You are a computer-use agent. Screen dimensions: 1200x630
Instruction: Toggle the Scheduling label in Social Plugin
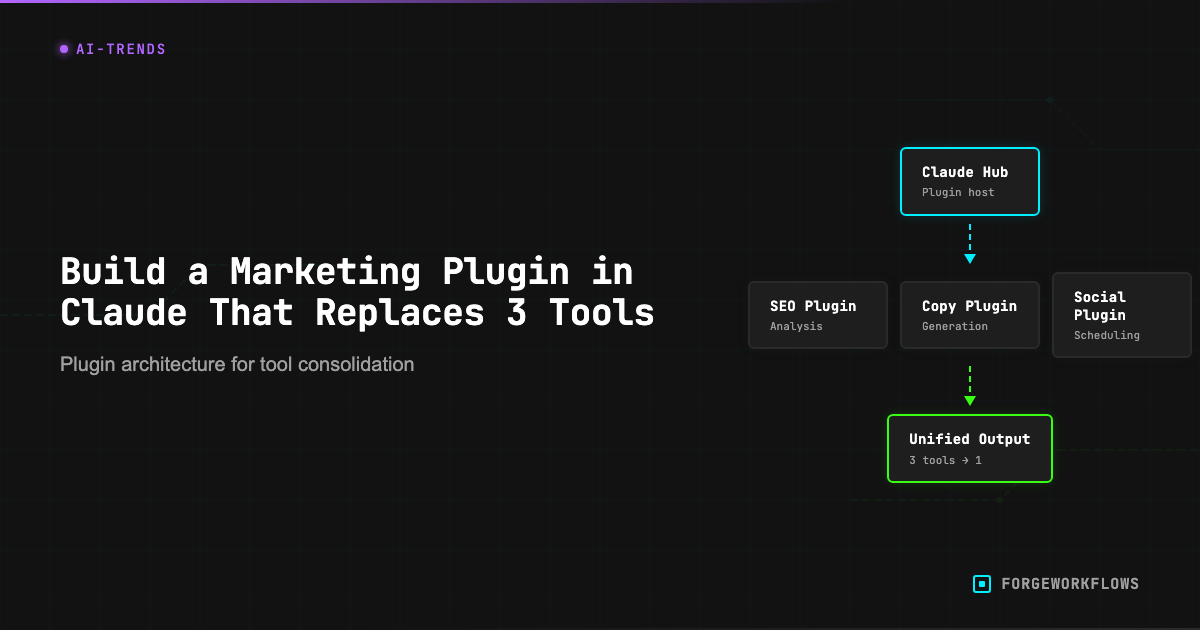click(1106, 335)
